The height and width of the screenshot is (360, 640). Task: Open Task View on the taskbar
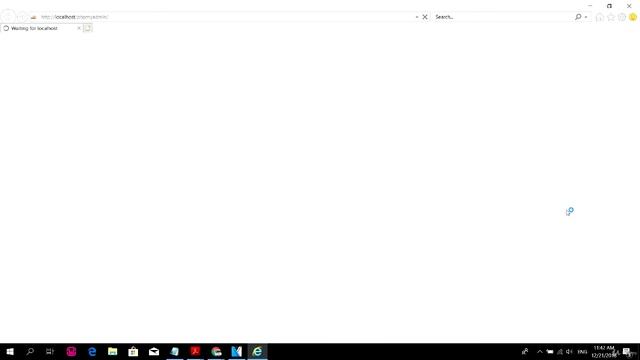point(50,351)
